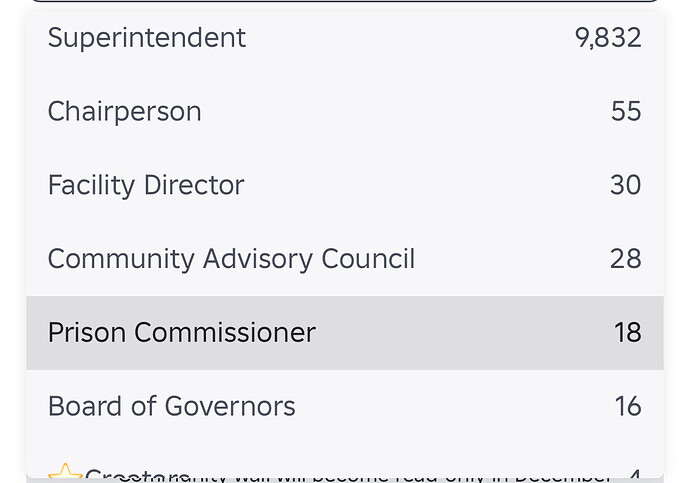Image resolution: width=690 pixels, height=483 pixels.
Task: Click the empty middle of the Chairperson row
Action: (400, 111)
